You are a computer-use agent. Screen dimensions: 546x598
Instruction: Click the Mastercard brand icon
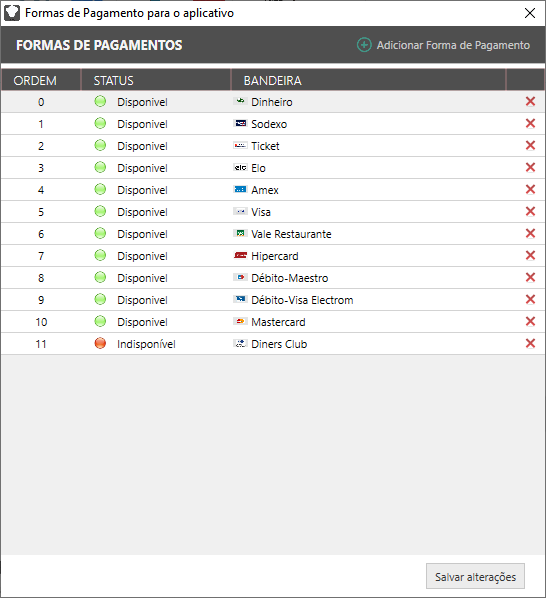(x=240, y=322)
